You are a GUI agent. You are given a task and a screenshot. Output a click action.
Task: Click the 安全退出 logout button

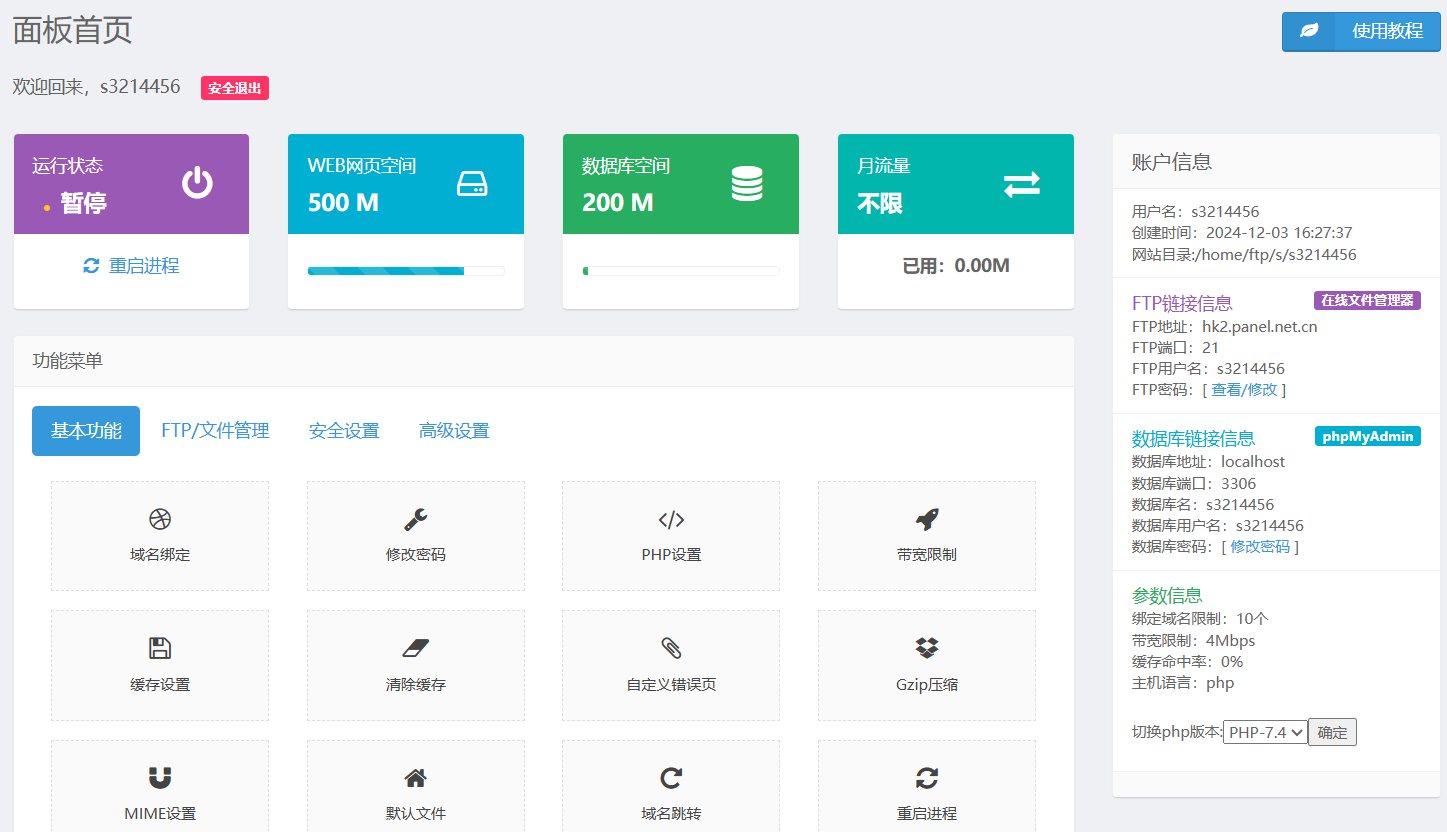tap(235, 88)
